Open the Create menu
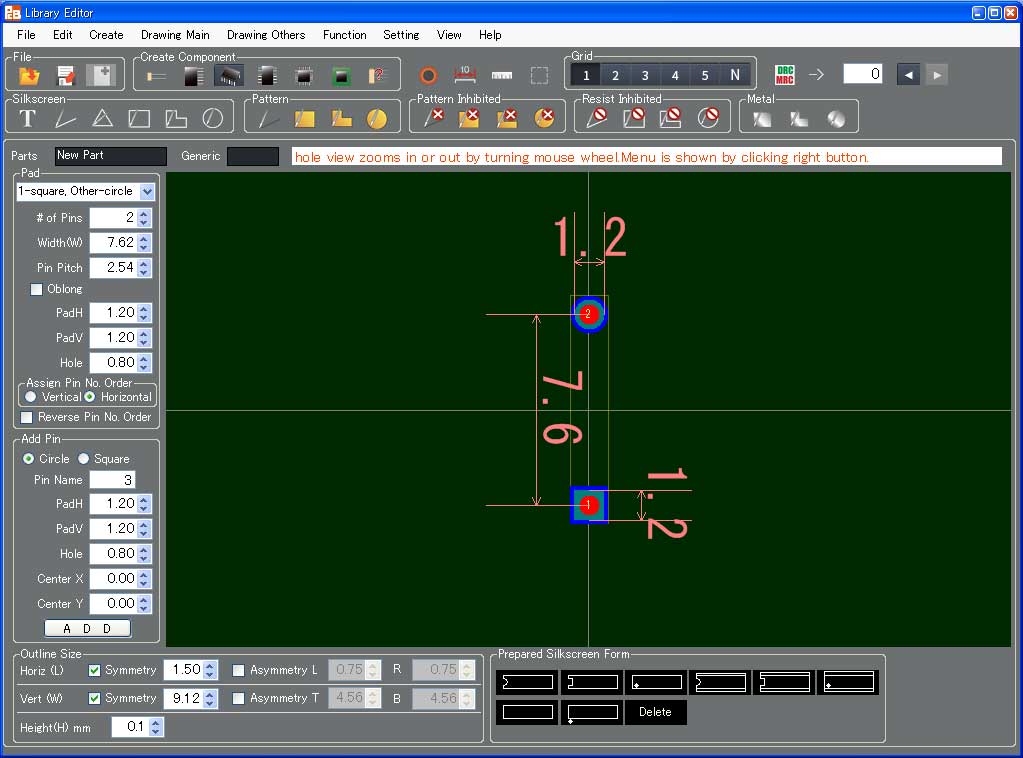This screenshot has width=1023, height=758. [x=106, y=35]
